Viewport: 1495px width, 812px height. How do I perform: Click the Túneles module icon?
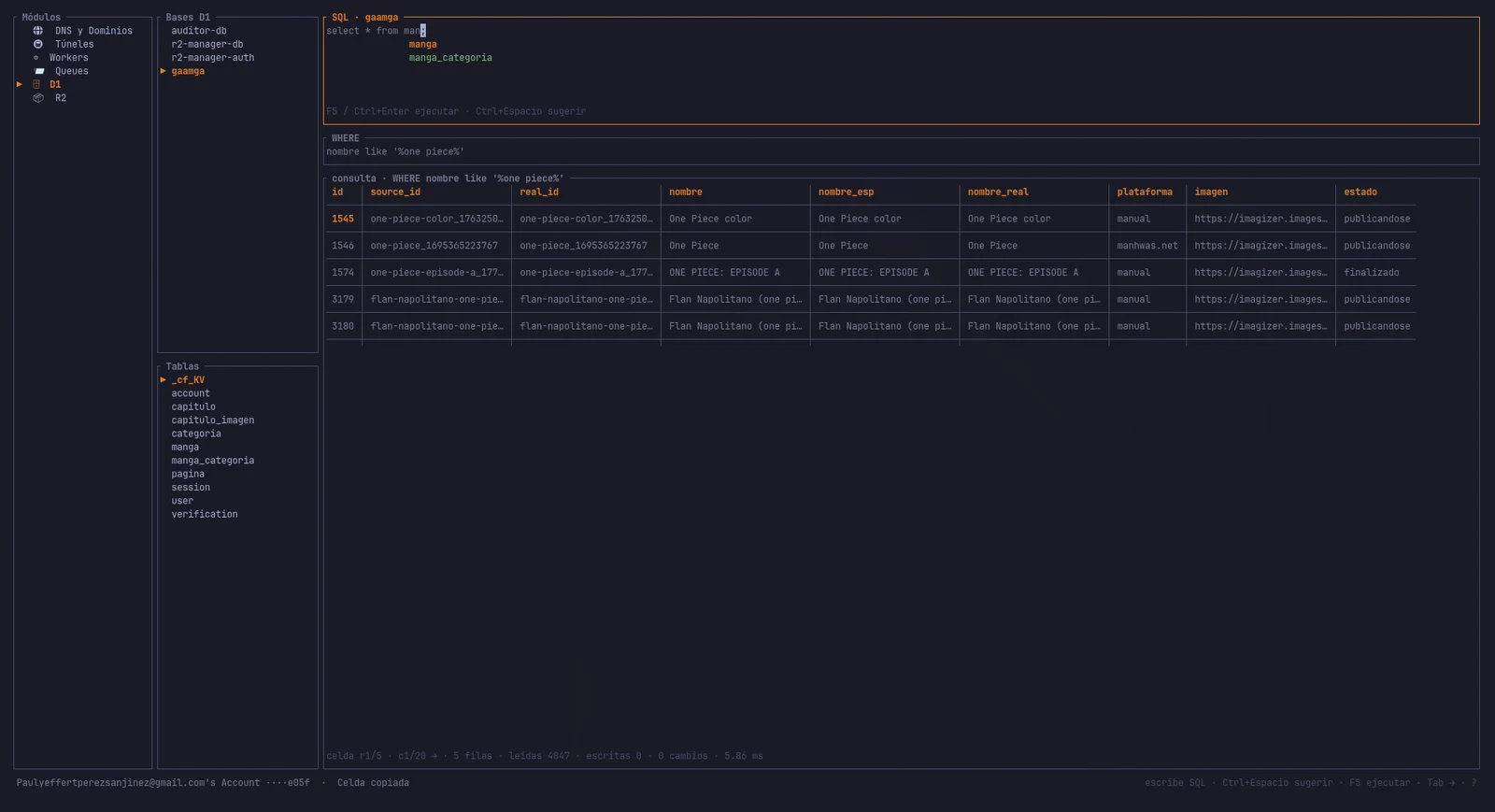[x=38, y=44]
